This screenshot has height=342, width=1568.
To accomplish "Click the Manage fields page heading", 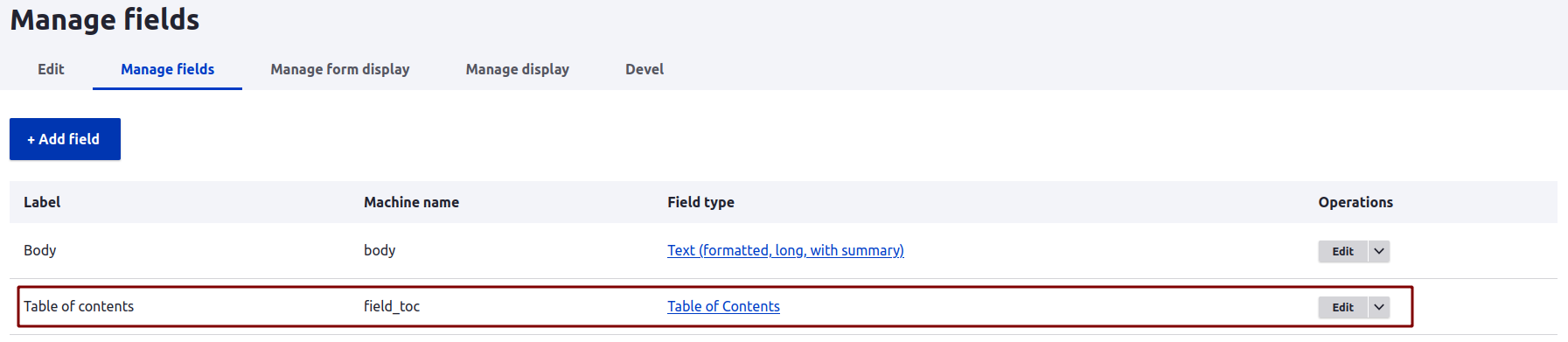I will click(x=105, y=19).
